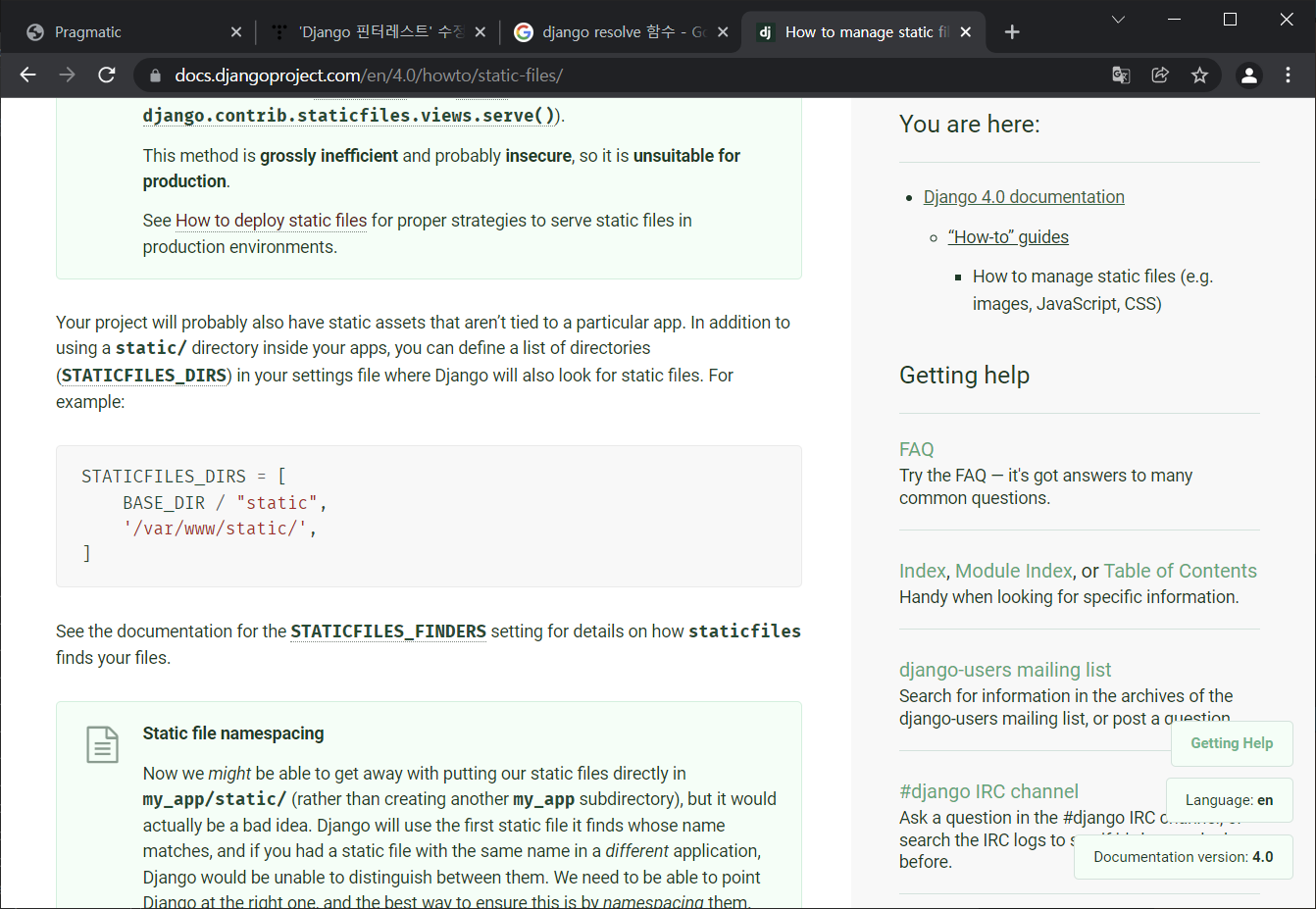Screen dimensions: 1316x909
Task: Open the Index link
Action: (923, 571)
